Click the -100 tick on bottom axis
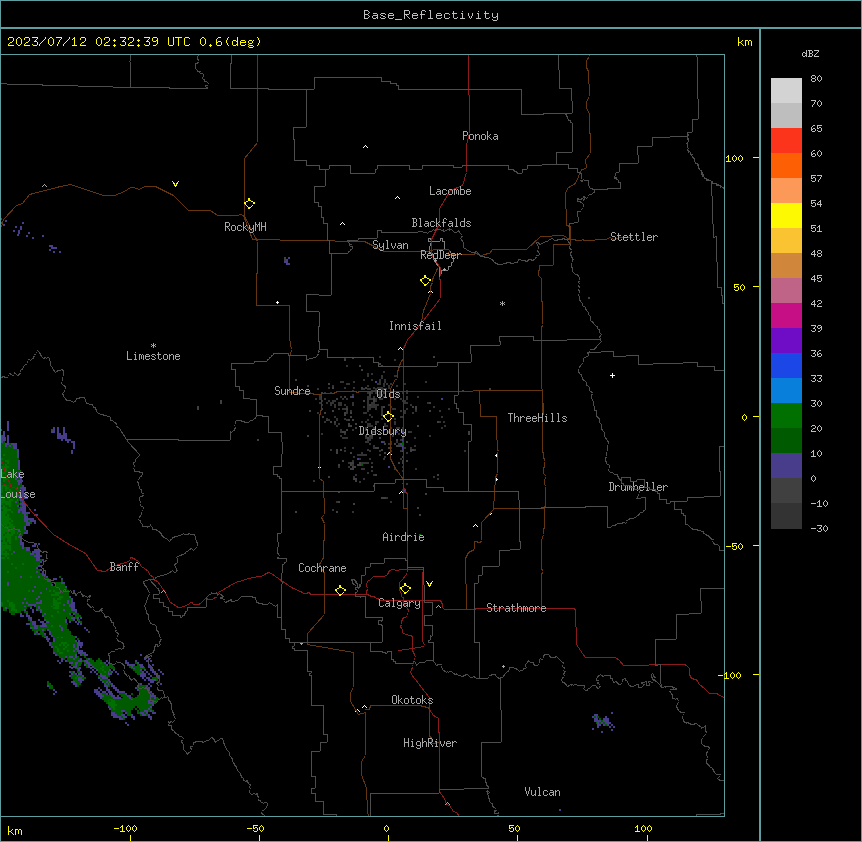Screen dimensions: 862x842 point(125,828)
